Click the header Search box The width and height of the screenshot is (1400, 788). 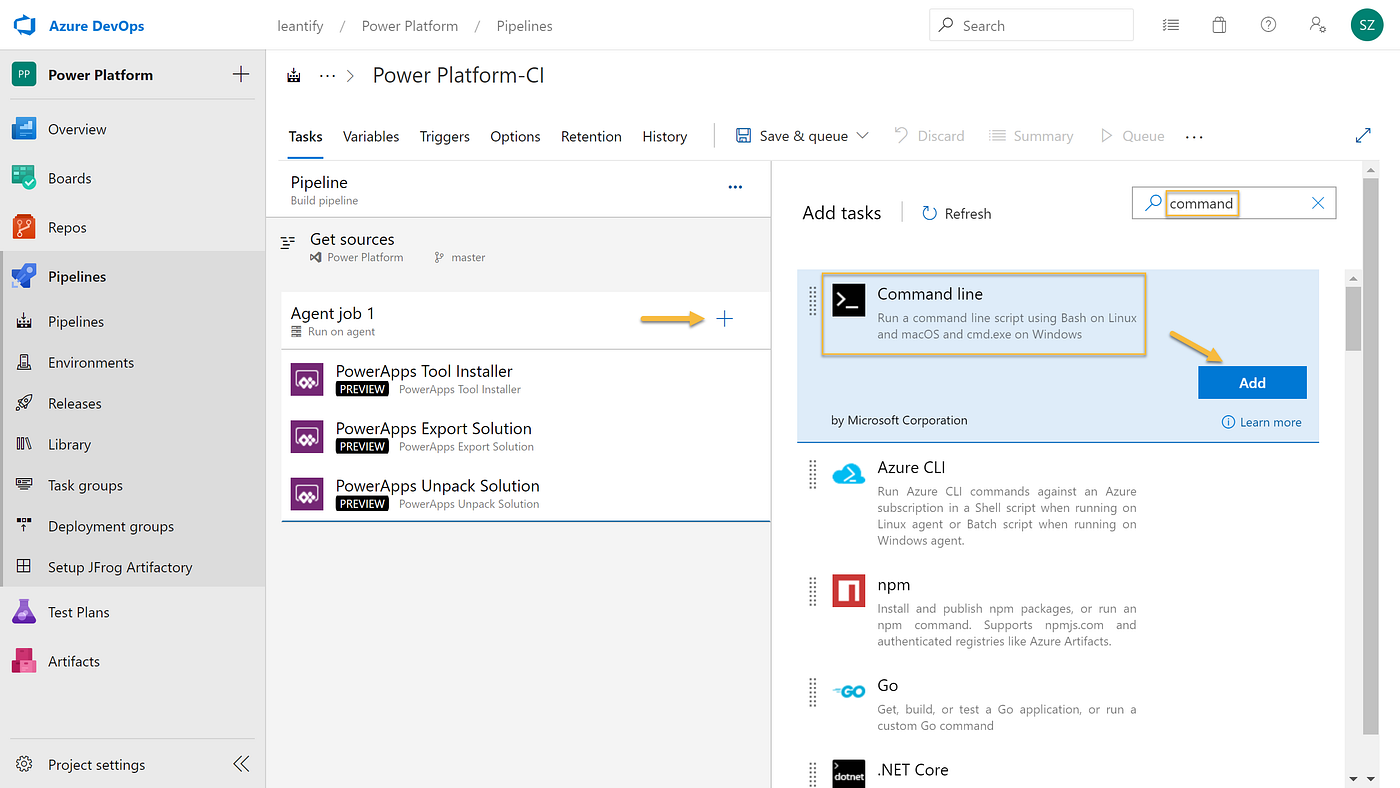click(1031, 25)
